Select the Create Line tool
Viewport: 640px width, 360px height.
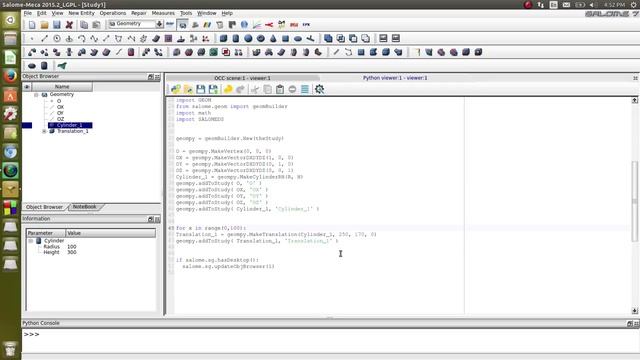pyautogui.click(x=44, y=39)
